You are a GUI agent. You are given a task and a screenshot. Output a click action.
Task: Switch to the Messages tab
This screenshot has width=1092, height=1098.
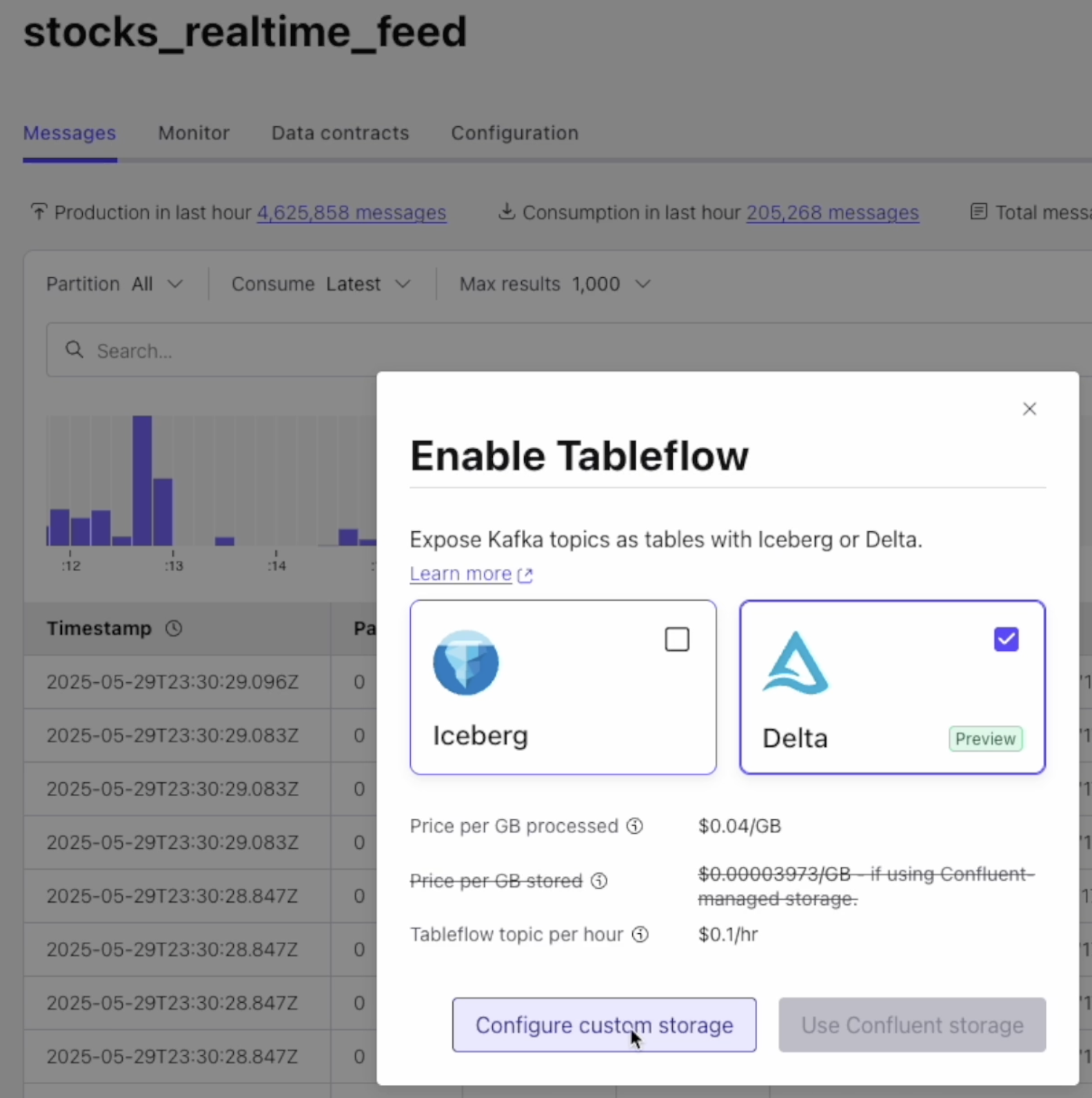pyautogui.click(x=70, y=133)
